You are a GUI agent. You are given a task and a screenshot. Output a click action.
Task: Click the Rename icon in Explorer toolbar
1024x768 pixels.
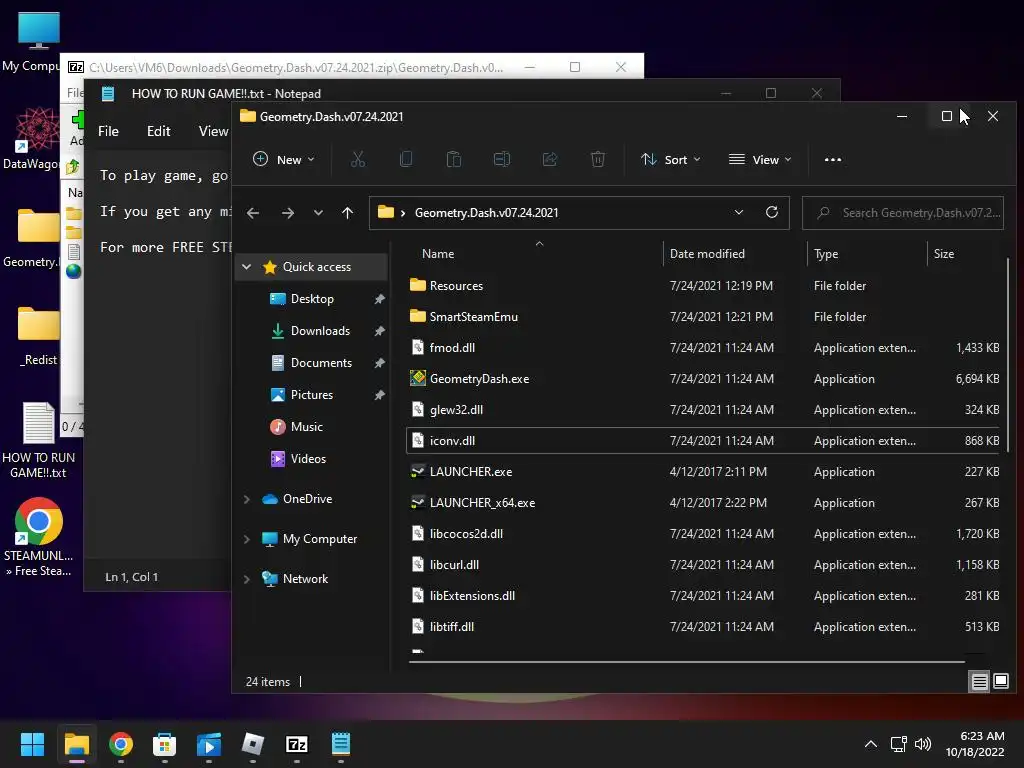pyautogui.click(x=502, y=159)
